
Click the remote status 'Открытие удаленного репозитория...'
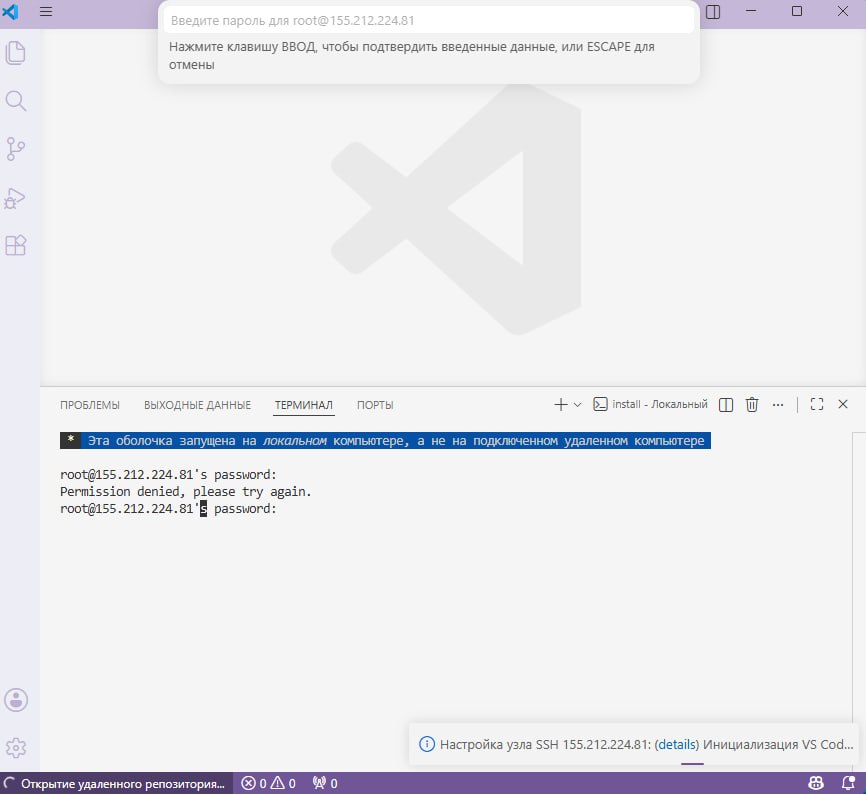coord(116,784)
